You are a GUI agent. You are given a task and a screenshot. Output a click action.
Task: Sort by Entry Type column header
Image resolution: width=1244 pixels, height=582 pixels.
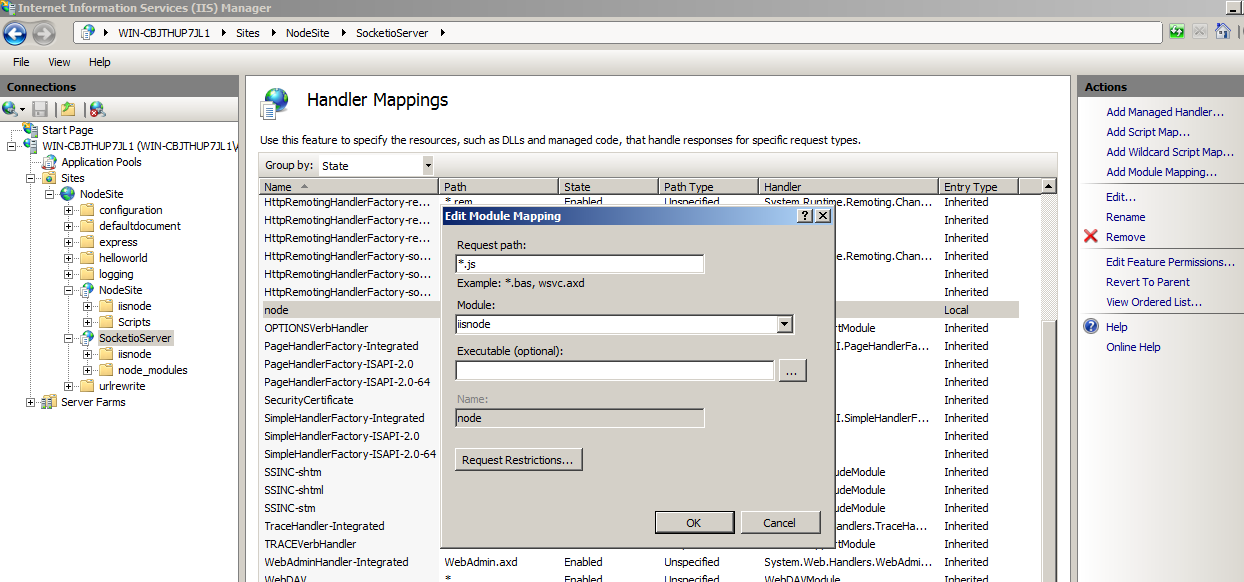[979, 187]
